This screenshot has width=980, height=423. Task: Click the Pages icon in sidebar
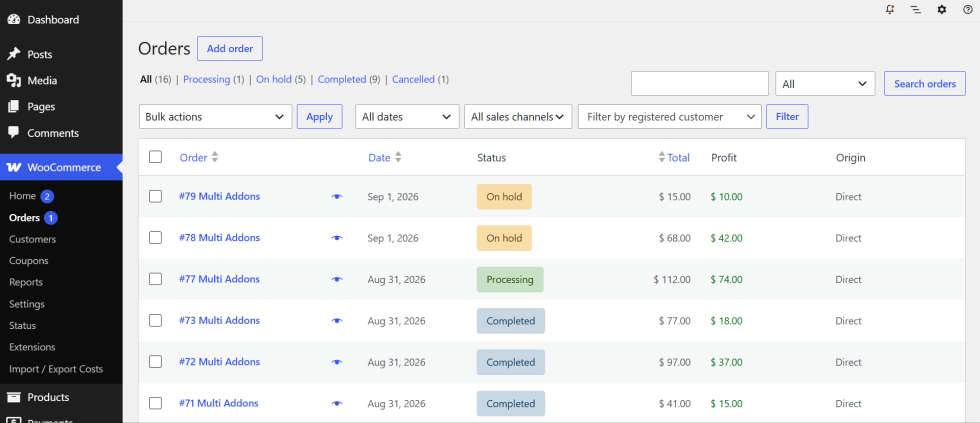pyautogui.click(x=13, y=107)
